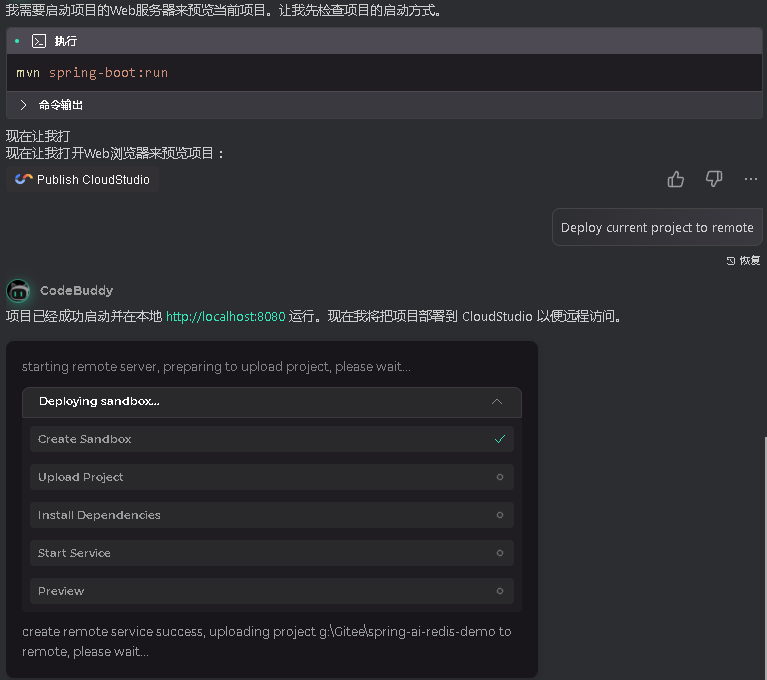Open the three-dot more options menu
The height and width of the screenshot is (680, 767).
(x=751, y=179)
